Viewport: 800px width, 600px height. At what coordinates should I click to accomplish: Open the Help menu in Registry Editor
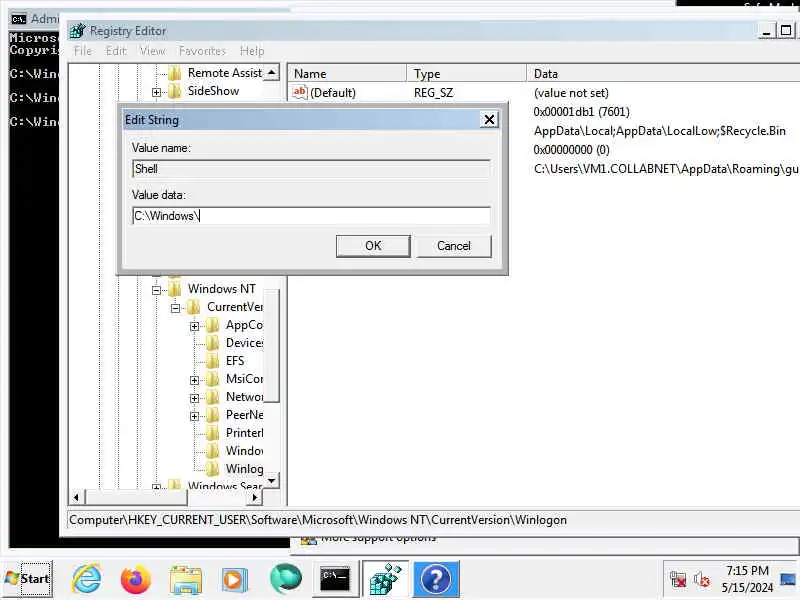tap(252, 51)
